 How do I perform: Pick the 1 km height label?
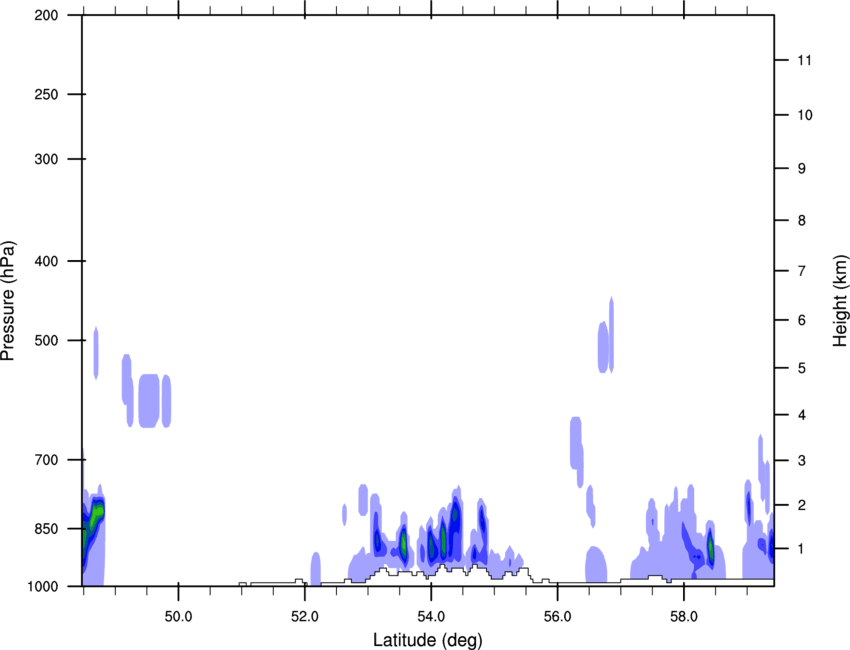[x=802, y=549]
